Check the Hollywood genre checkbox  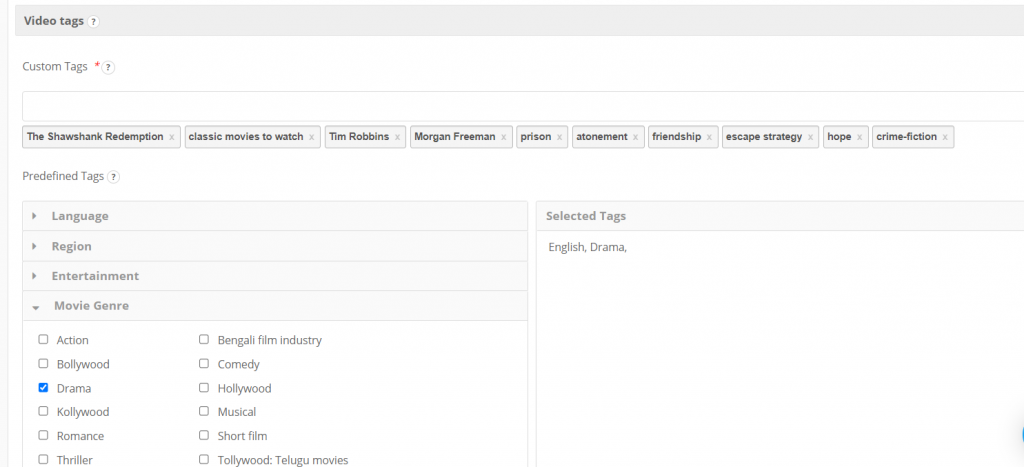pos(204,388)
